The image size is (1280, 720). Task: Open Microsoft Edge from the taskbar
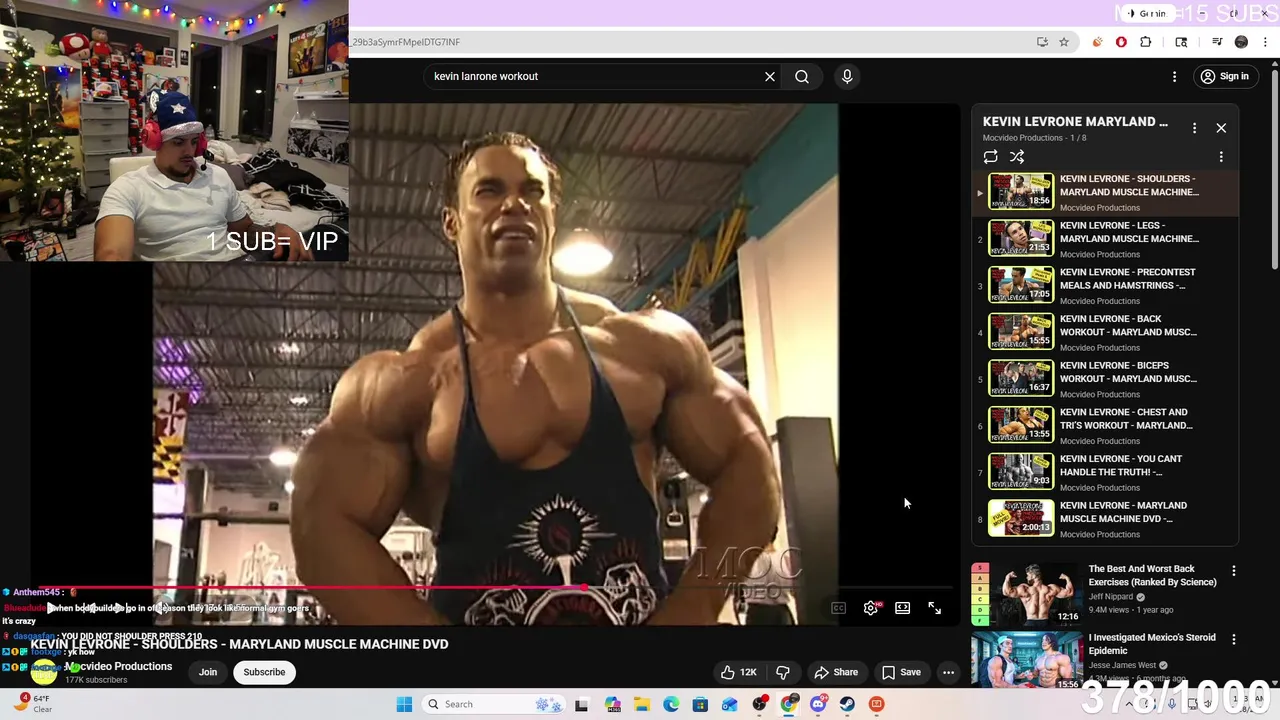click(671, 704)
